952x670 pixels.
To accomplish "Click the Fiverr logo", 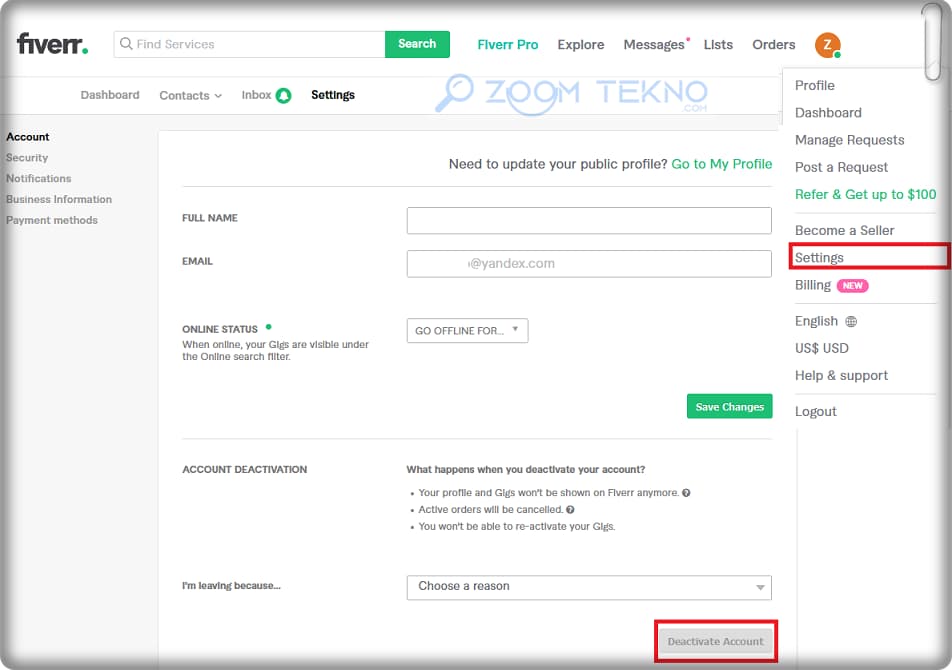I will point(52,44).
